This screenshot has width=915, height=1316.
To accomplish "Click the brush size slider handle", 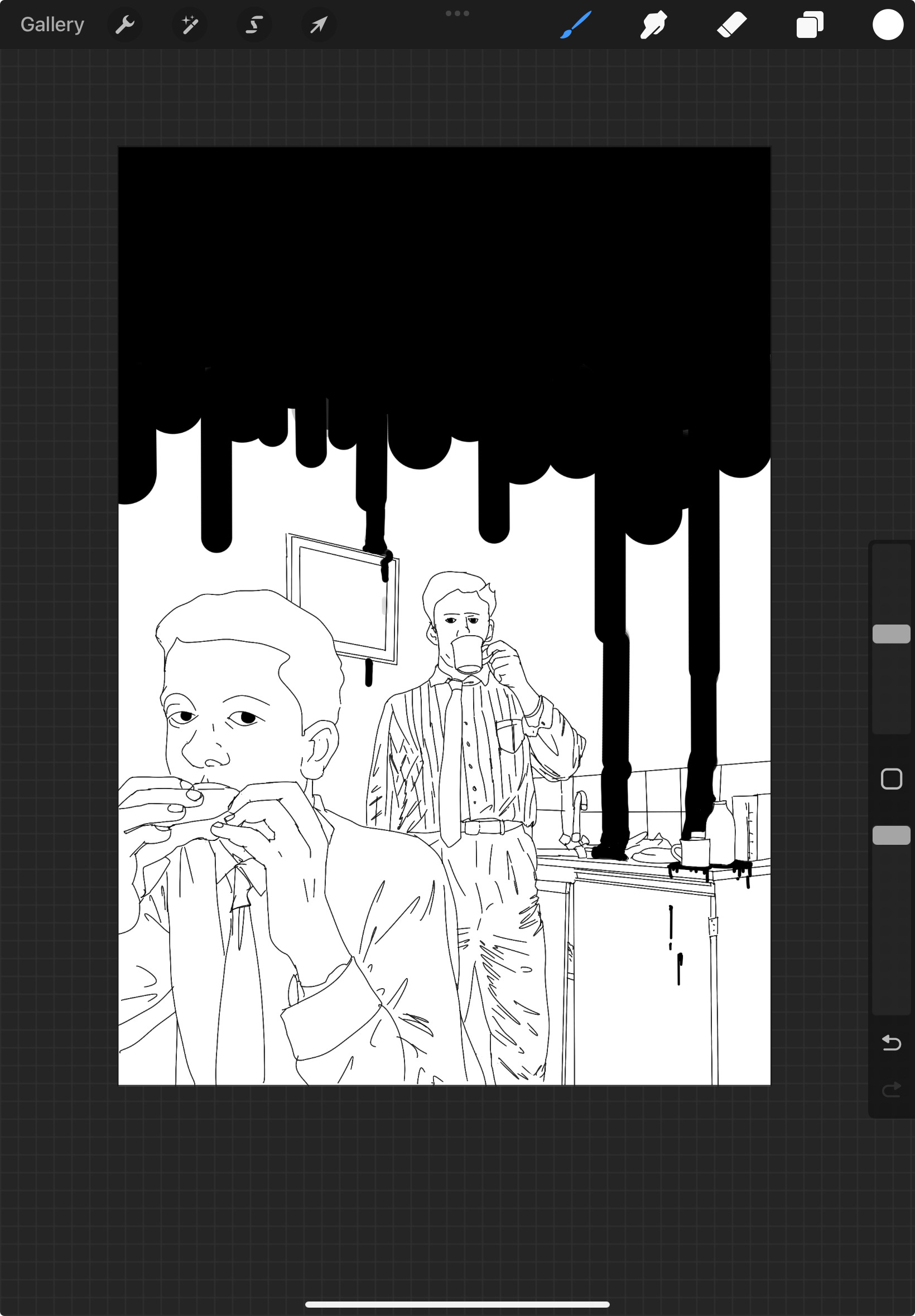I will coord(891,633).
